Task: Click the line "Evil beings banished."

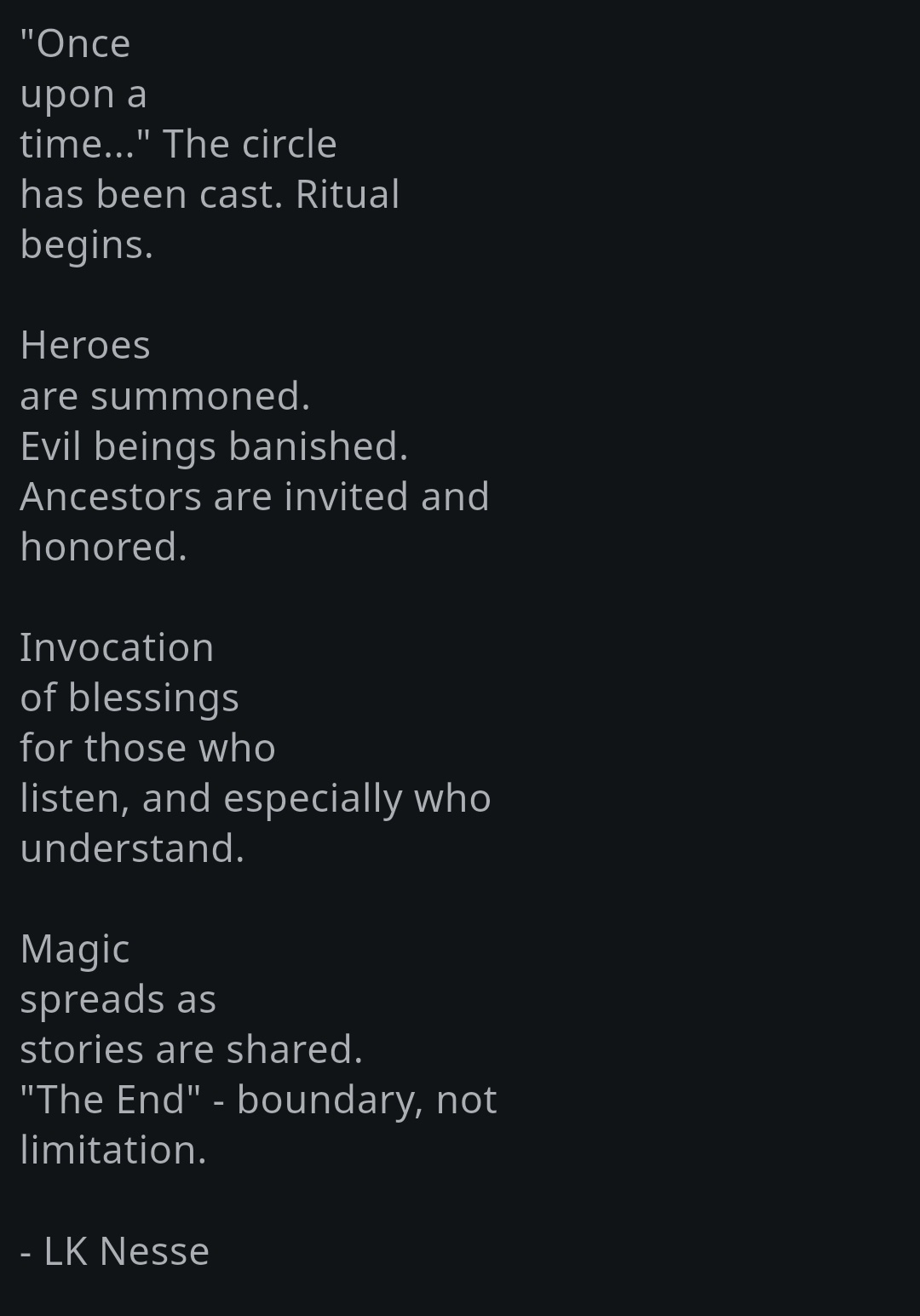Action: [214, 446]
